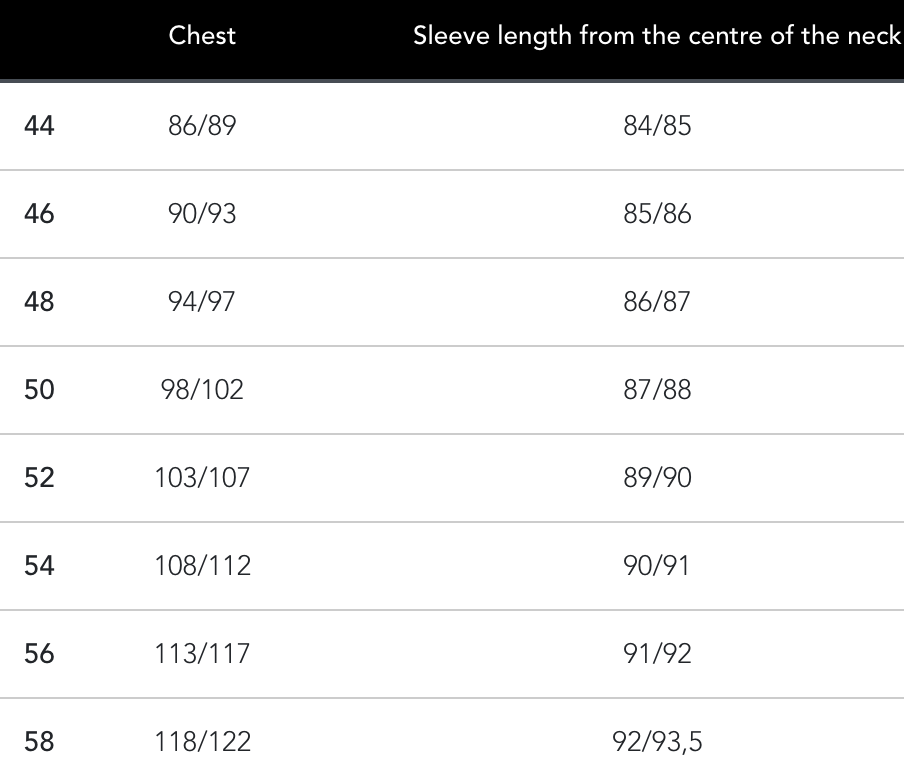The width and height of the screenshot is (904, 760).
Task: Select size 46 row label
Action: 39,214
